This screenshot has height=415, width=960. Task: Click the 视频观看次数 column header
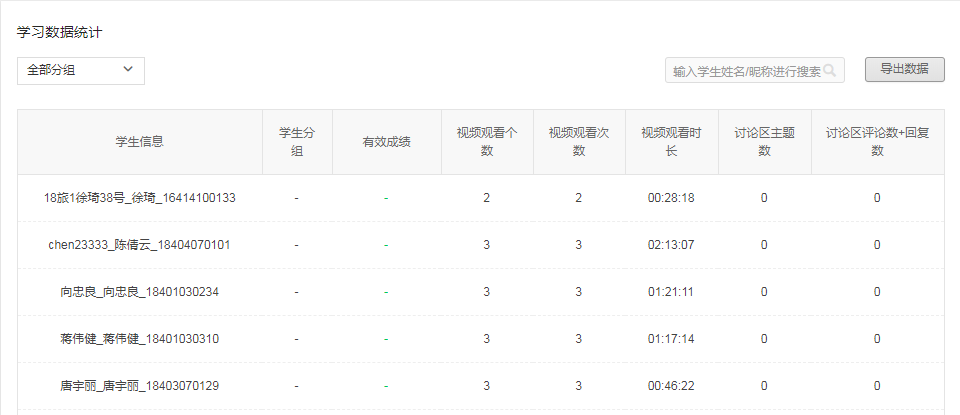[579, 142]
